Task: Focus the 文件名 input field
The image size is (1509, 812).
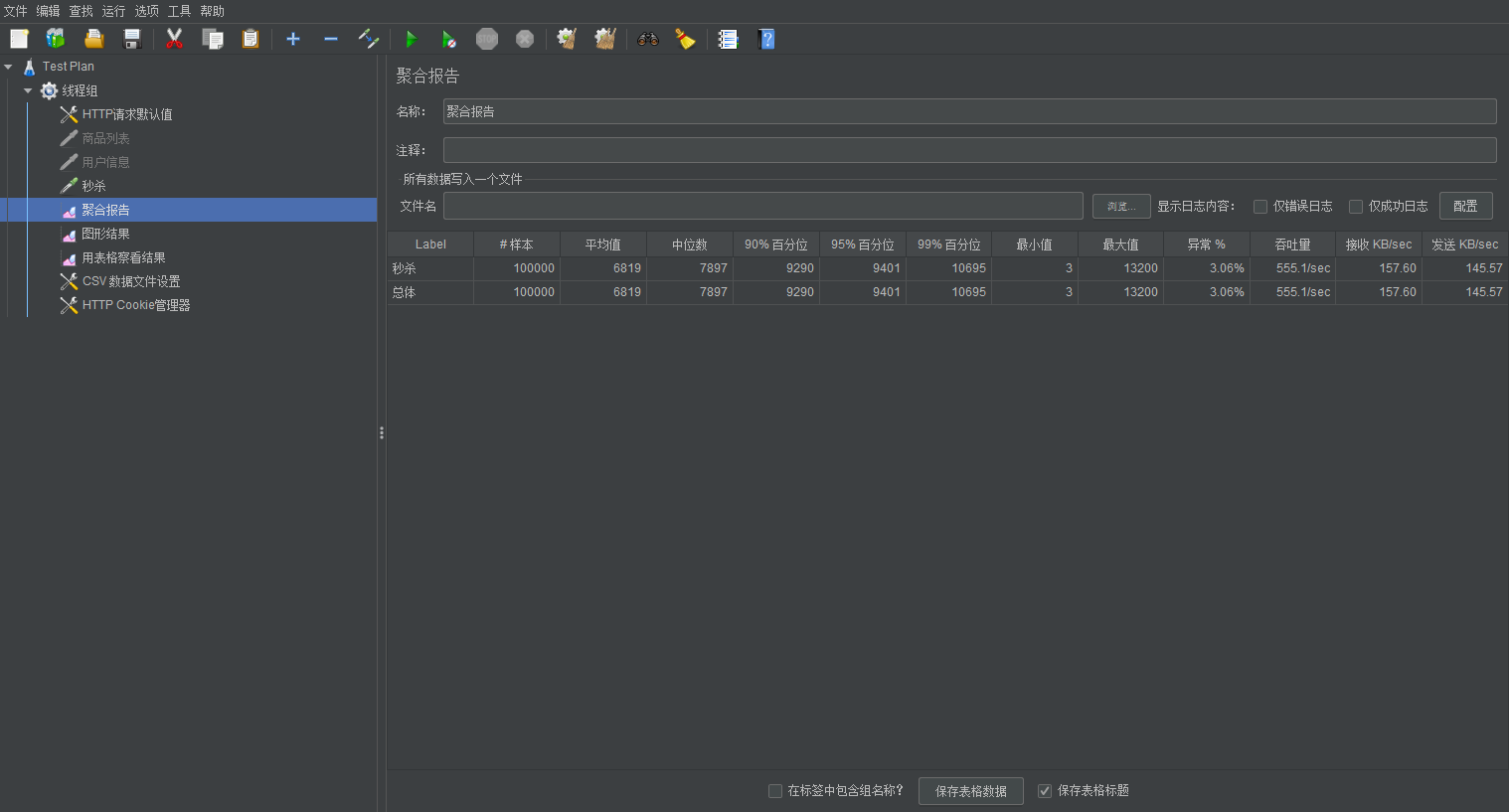Action: tap(763, 206)
